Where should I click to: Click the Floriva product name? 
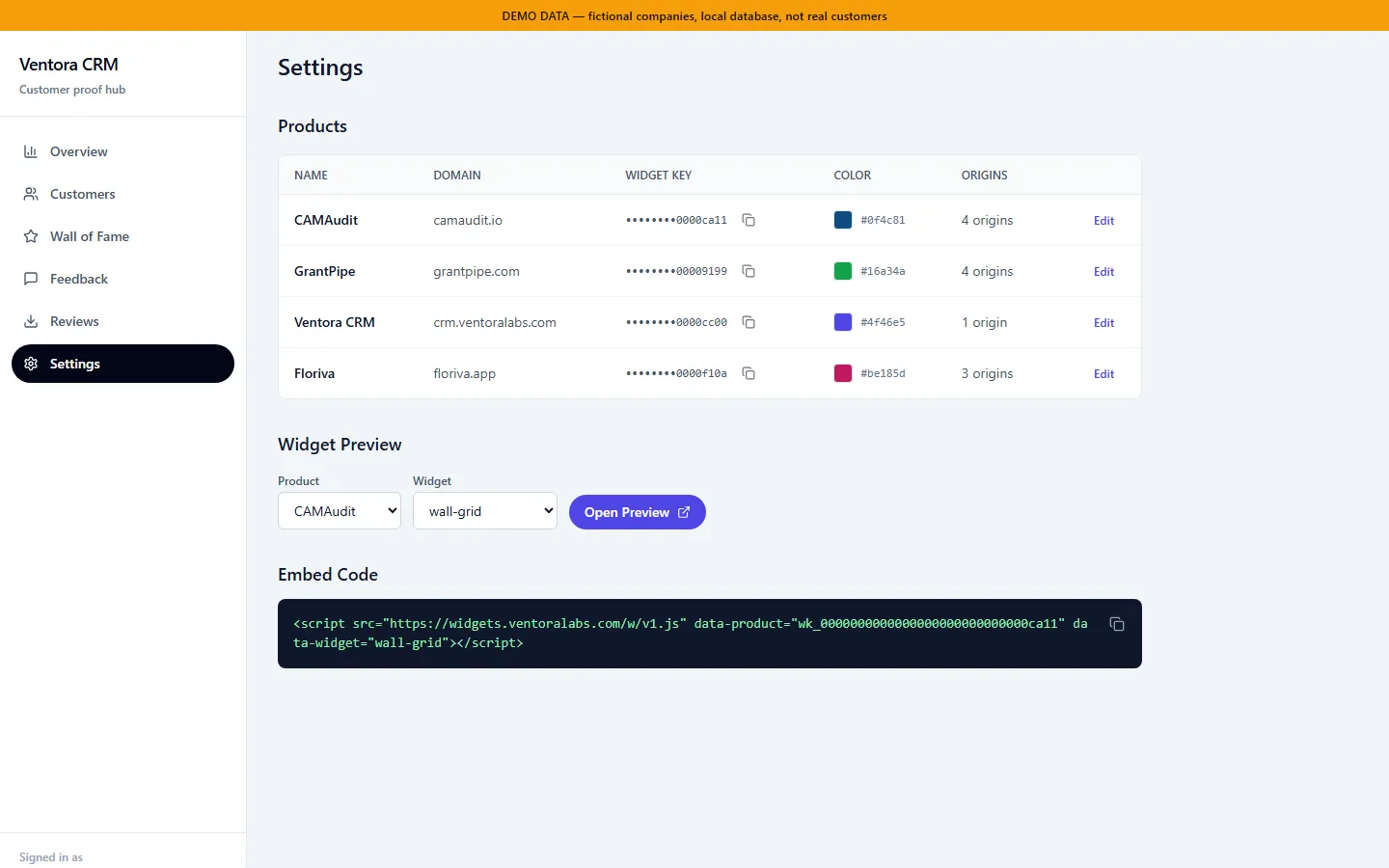click(314, 373)
